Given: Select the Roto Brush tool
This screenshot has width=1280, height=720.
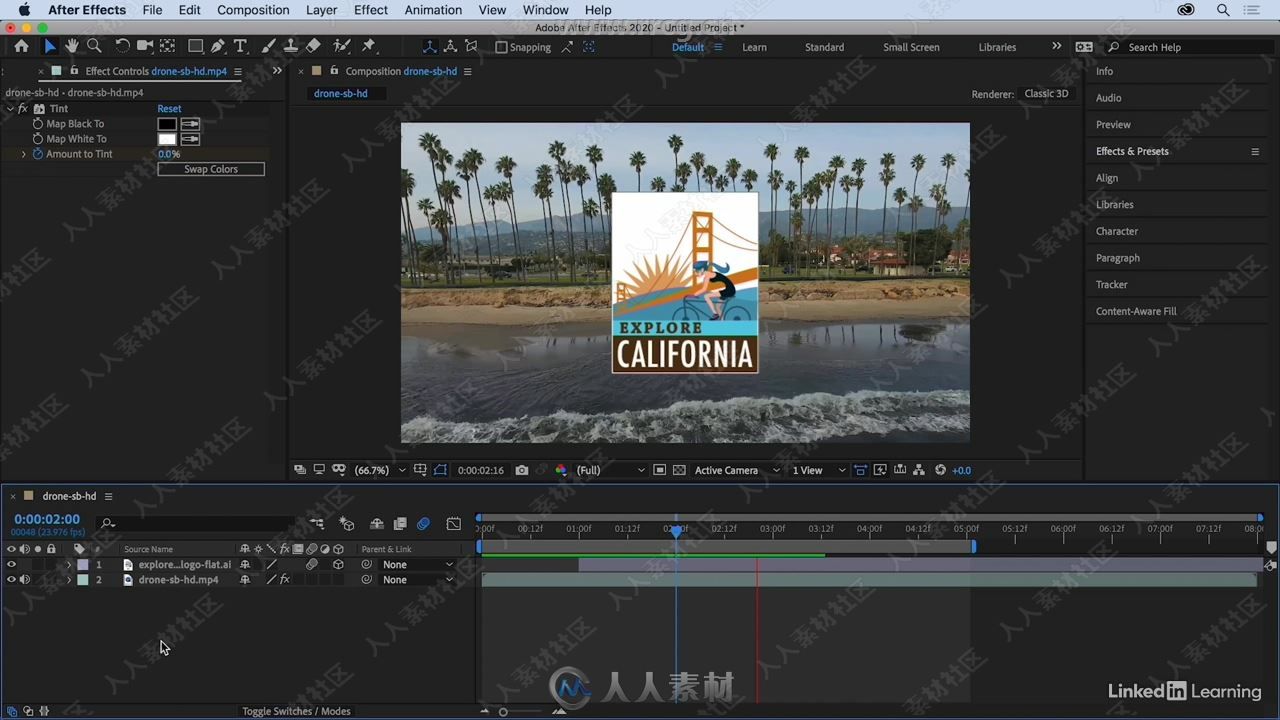Looking at the screenshot, I should coord(341,46).
